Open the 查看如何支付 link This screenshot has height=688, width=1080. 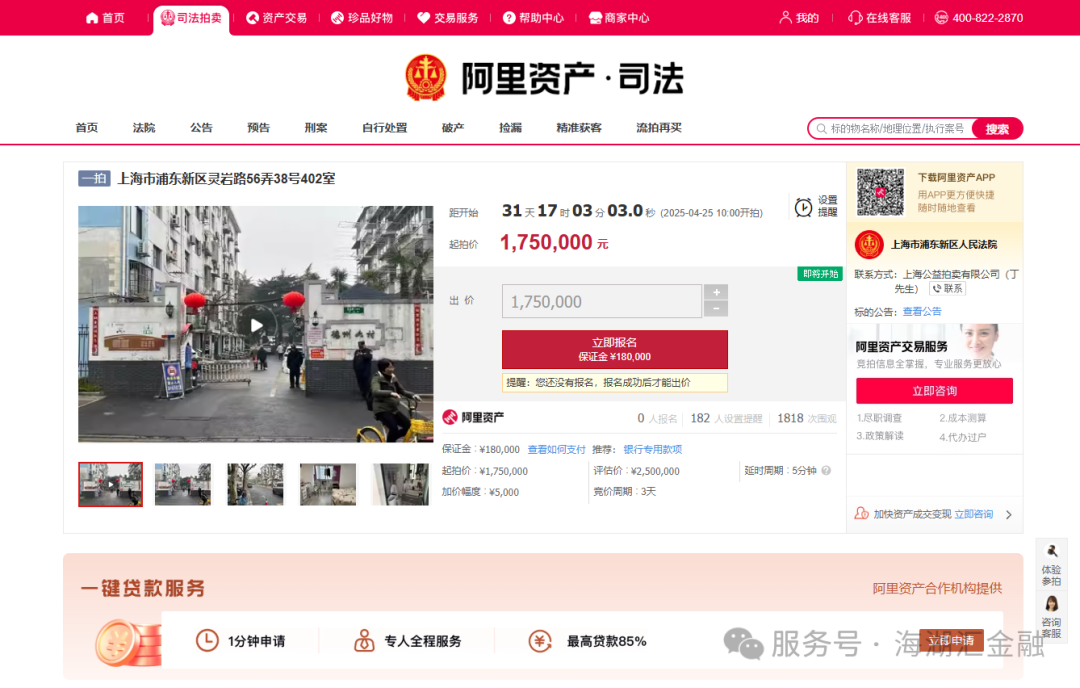click(556, 449)
